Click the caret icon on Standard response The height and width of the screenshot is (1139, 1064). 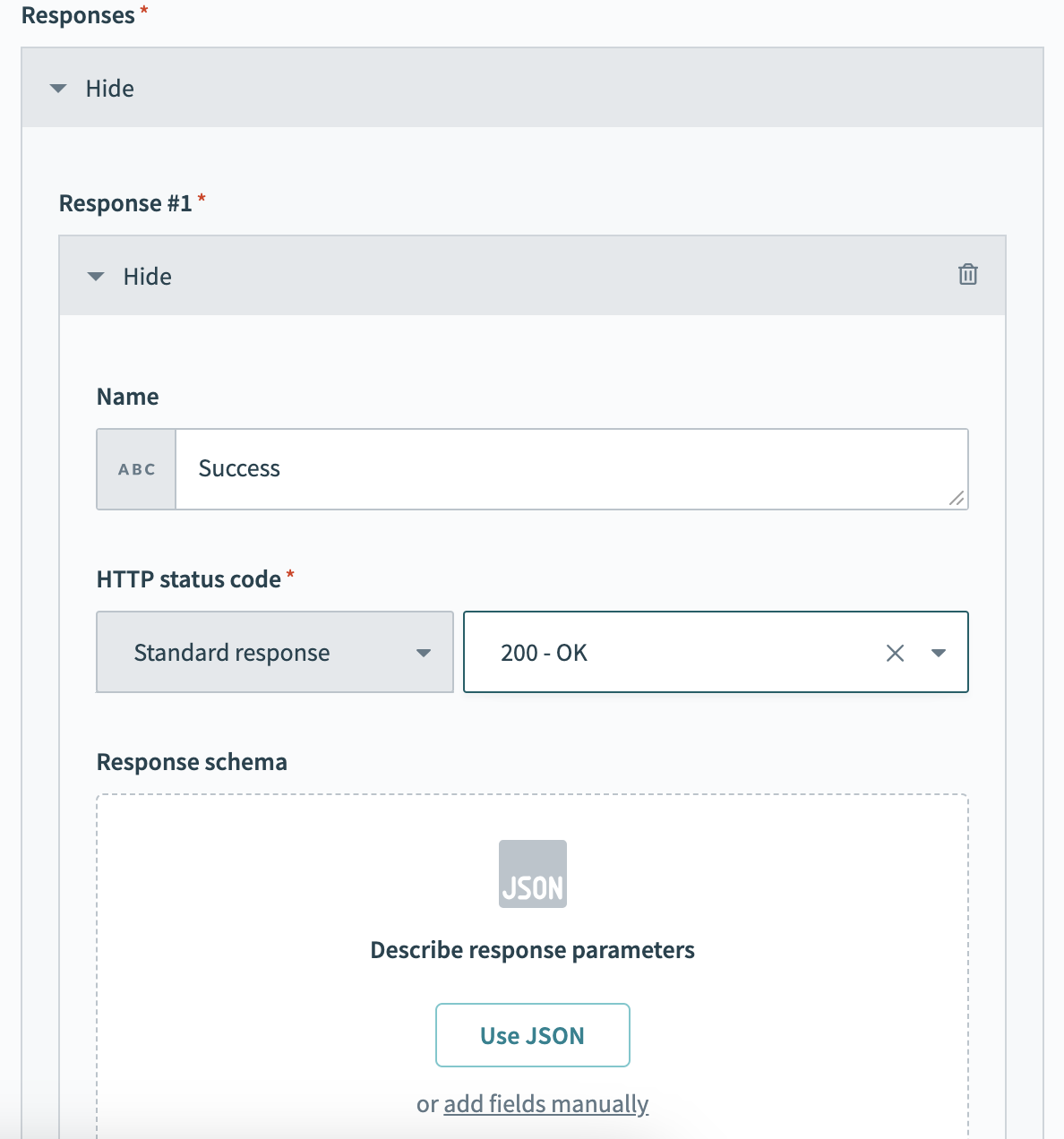(423, 653)
